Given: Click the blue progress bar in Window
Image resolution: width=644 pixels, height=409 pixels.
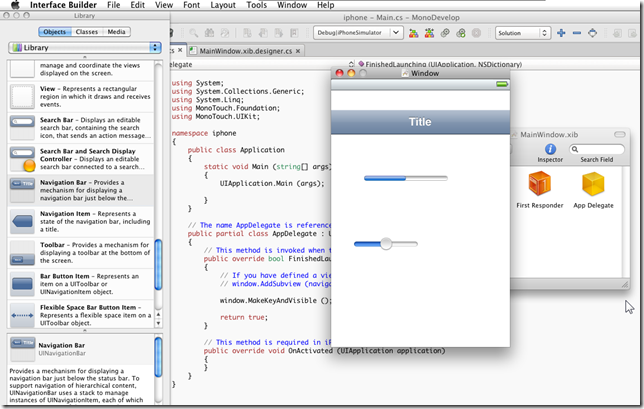Looking at the screenshot, I should tap(406, 178).
